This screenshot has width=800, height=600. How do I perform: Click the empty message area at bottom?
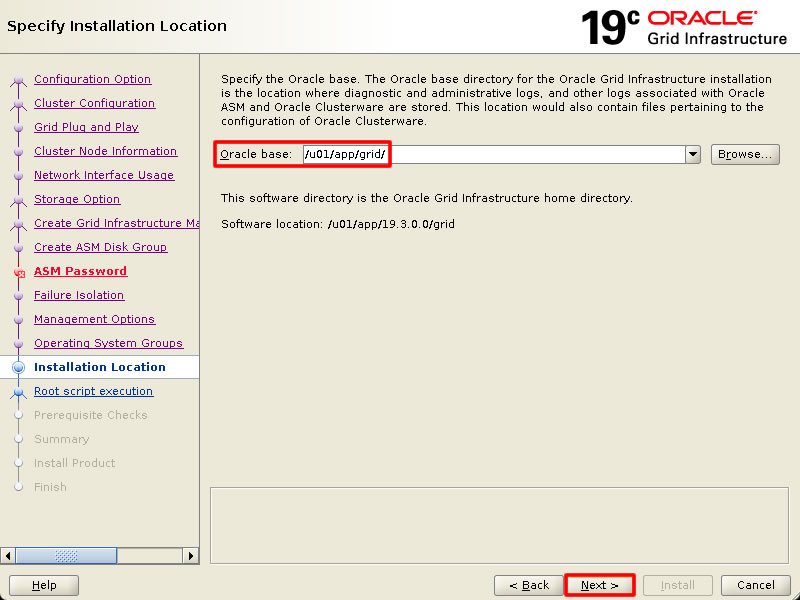tap(499, 526)
